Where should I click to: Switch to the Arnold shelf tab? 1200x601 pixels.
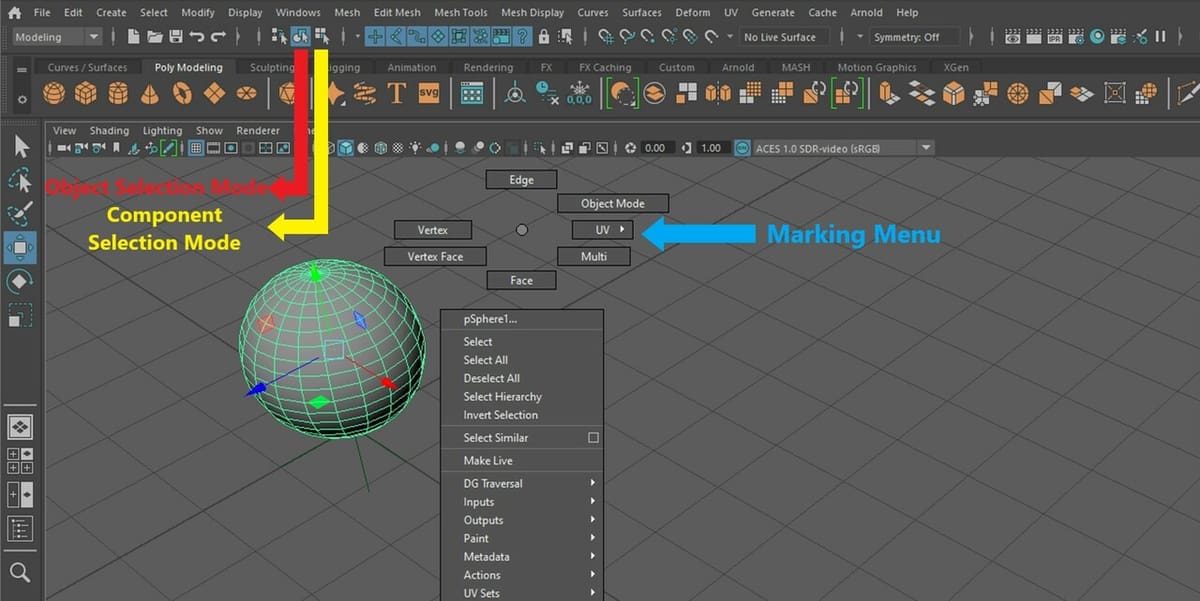[x=738, y=67]
